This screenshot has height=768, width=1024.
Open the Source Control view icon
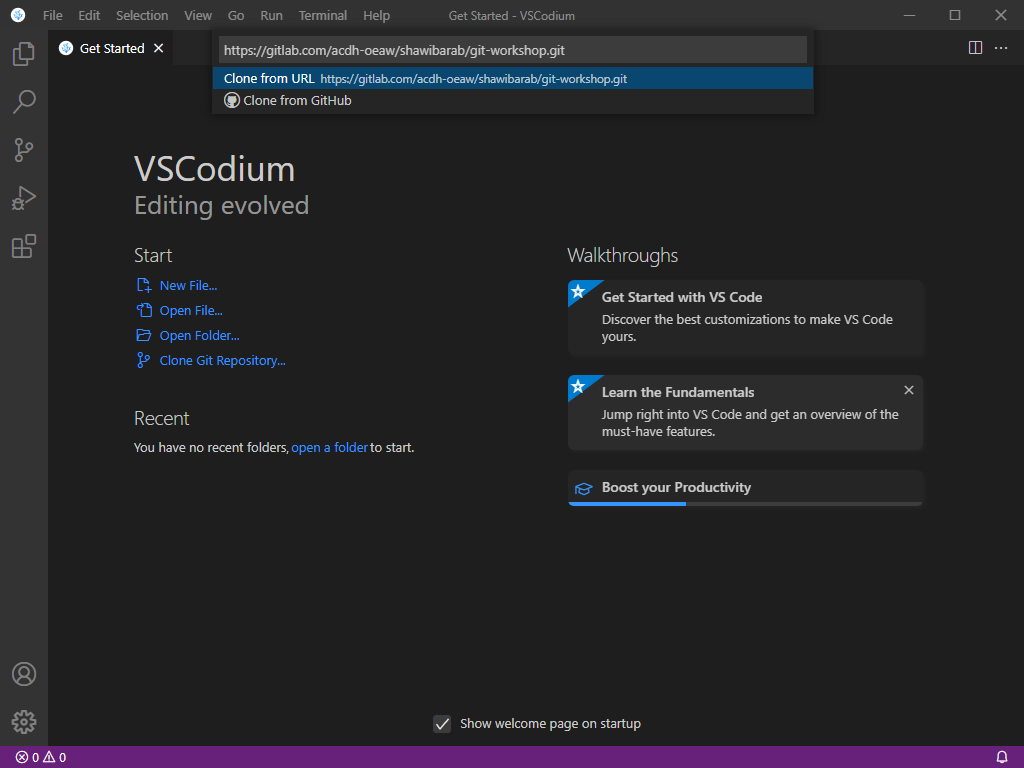24,150
